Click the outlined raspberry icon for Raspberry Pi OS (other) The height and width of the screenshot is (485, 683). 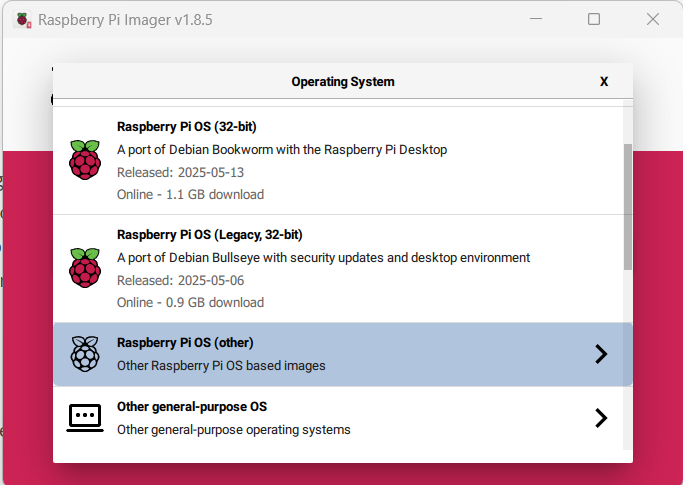click(85, 354)
